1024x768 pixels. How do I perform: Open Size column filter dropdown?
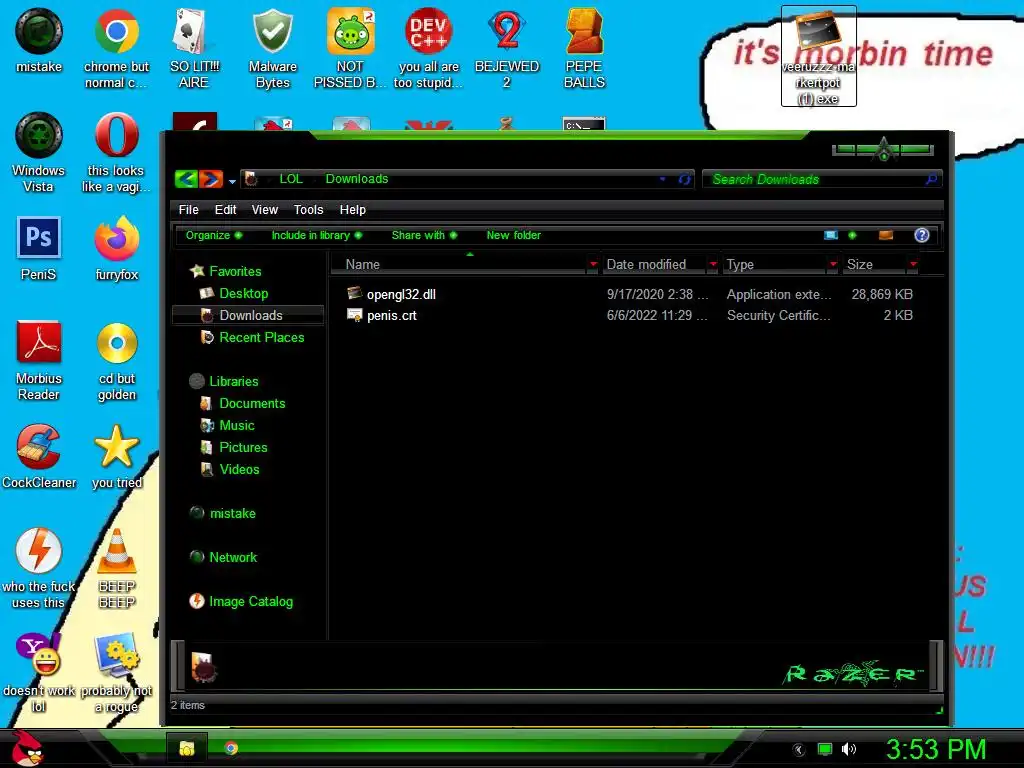[x=914, y=264]
